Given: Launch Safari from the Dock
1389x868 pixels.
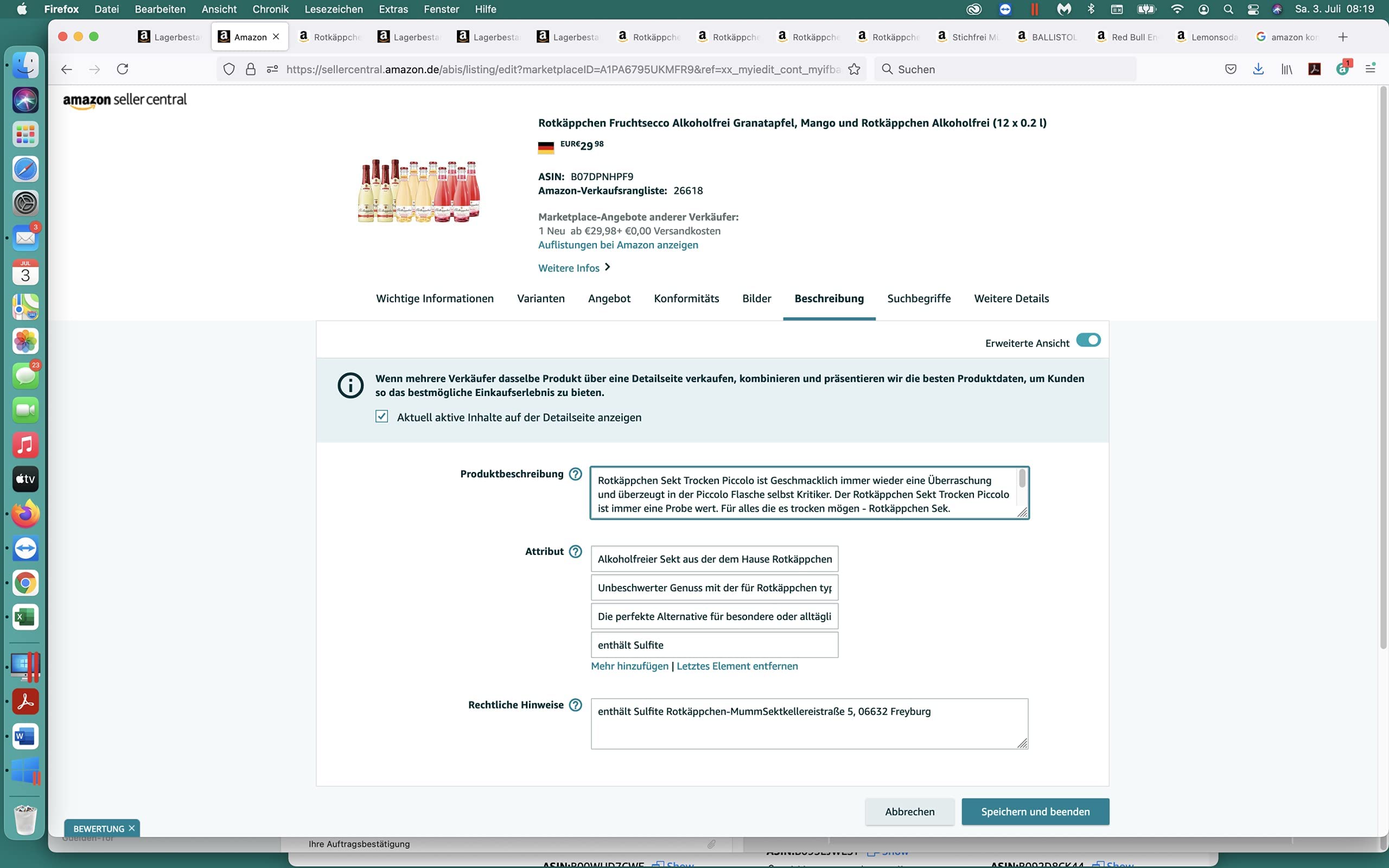Looking at the screenshot, I should pyautogui.click(x=26, y=169).
